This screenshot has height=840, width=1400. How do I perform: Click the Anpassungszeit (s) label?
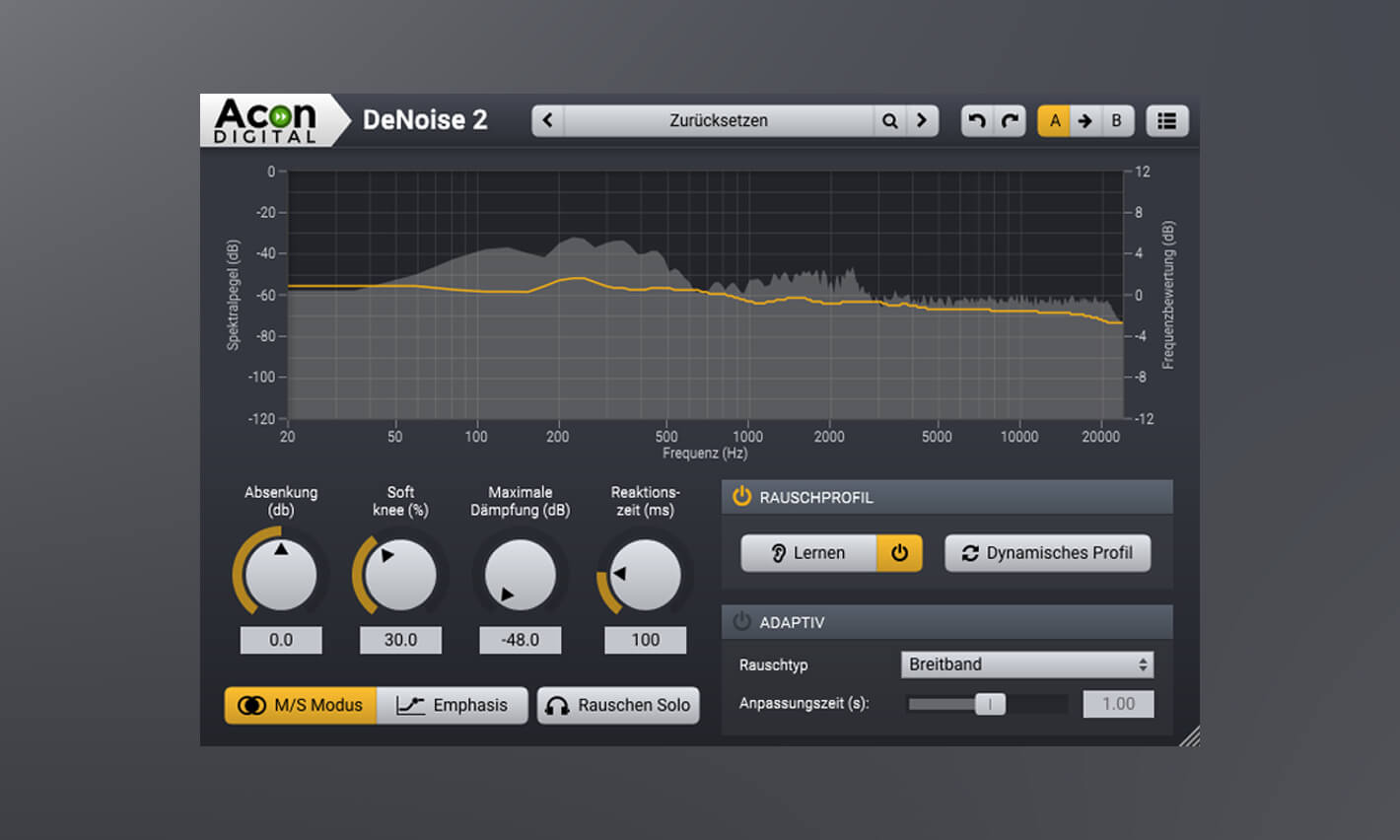tap(804, 704)
